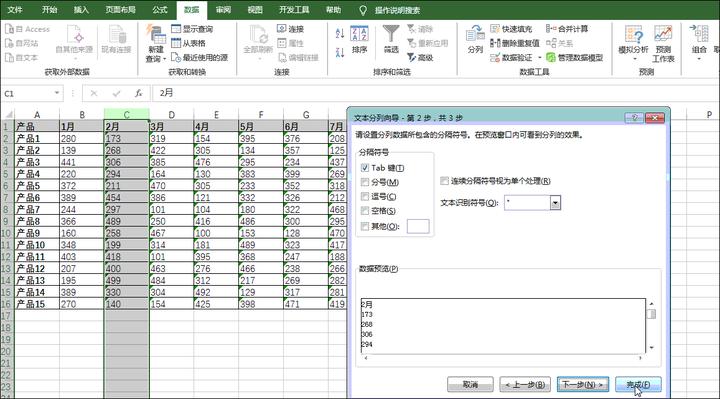The width and height of the screenshot is (720, 399).
Task: Open Recent Sources (最近使用的源)
Action: coord(199,57)
